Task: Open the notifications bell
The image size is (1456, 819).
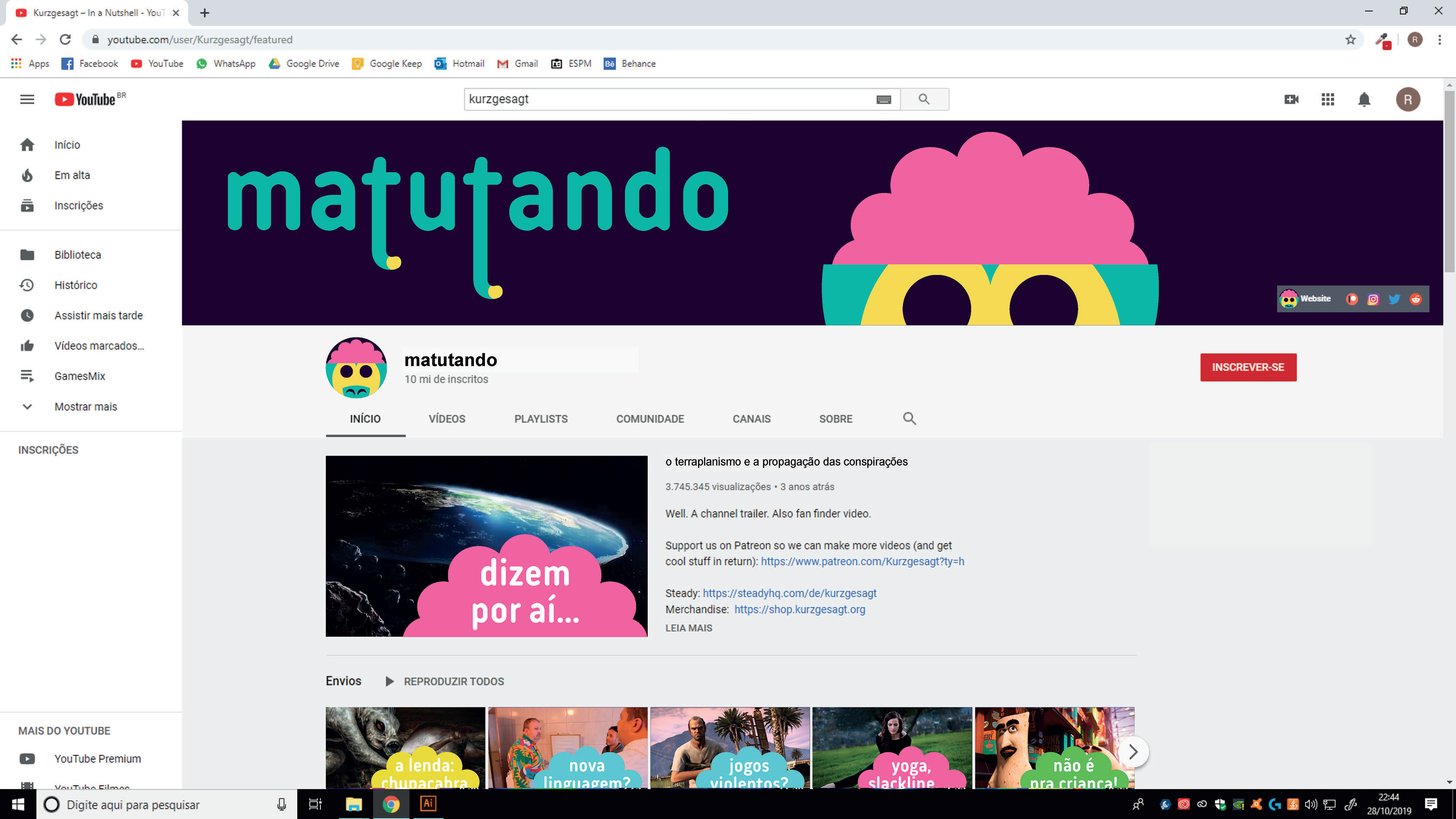Action: click(x=1364, y=99)
